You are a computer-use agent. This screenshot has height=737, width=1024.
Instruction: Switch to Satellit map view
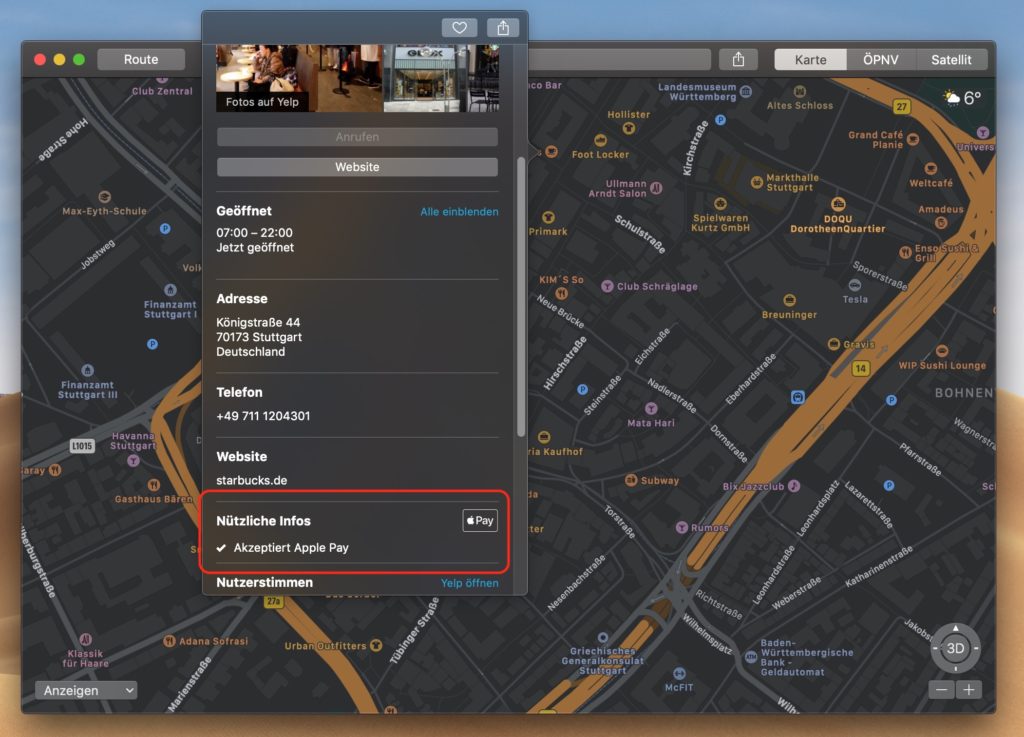tap(950, 59)
